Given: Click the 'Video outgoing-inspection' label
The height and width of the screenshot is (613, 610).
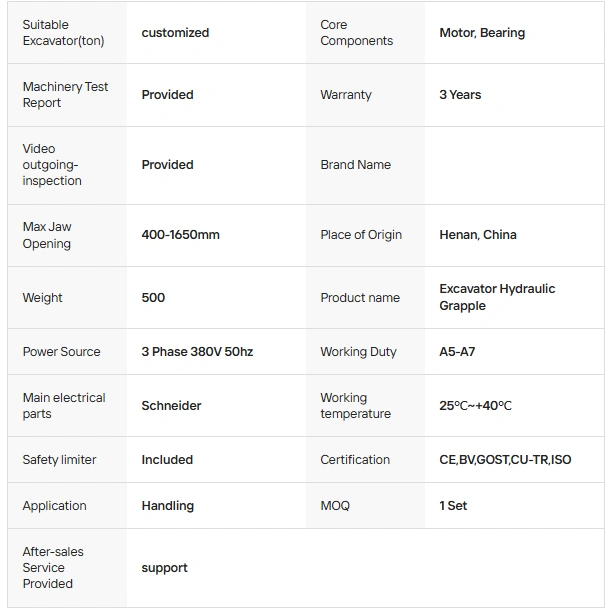Looking at the screenshot, I should click(x=52, y=165).
